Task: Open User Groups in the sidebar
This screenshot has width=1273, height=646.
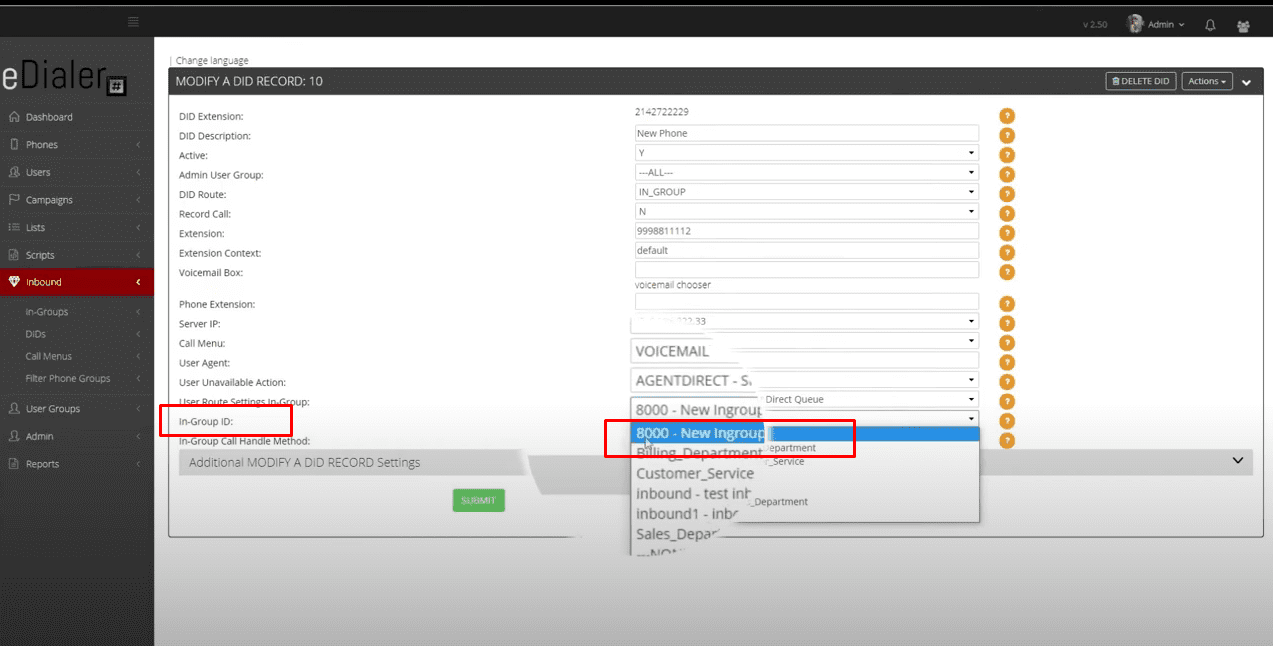Action: pos(76,409)
